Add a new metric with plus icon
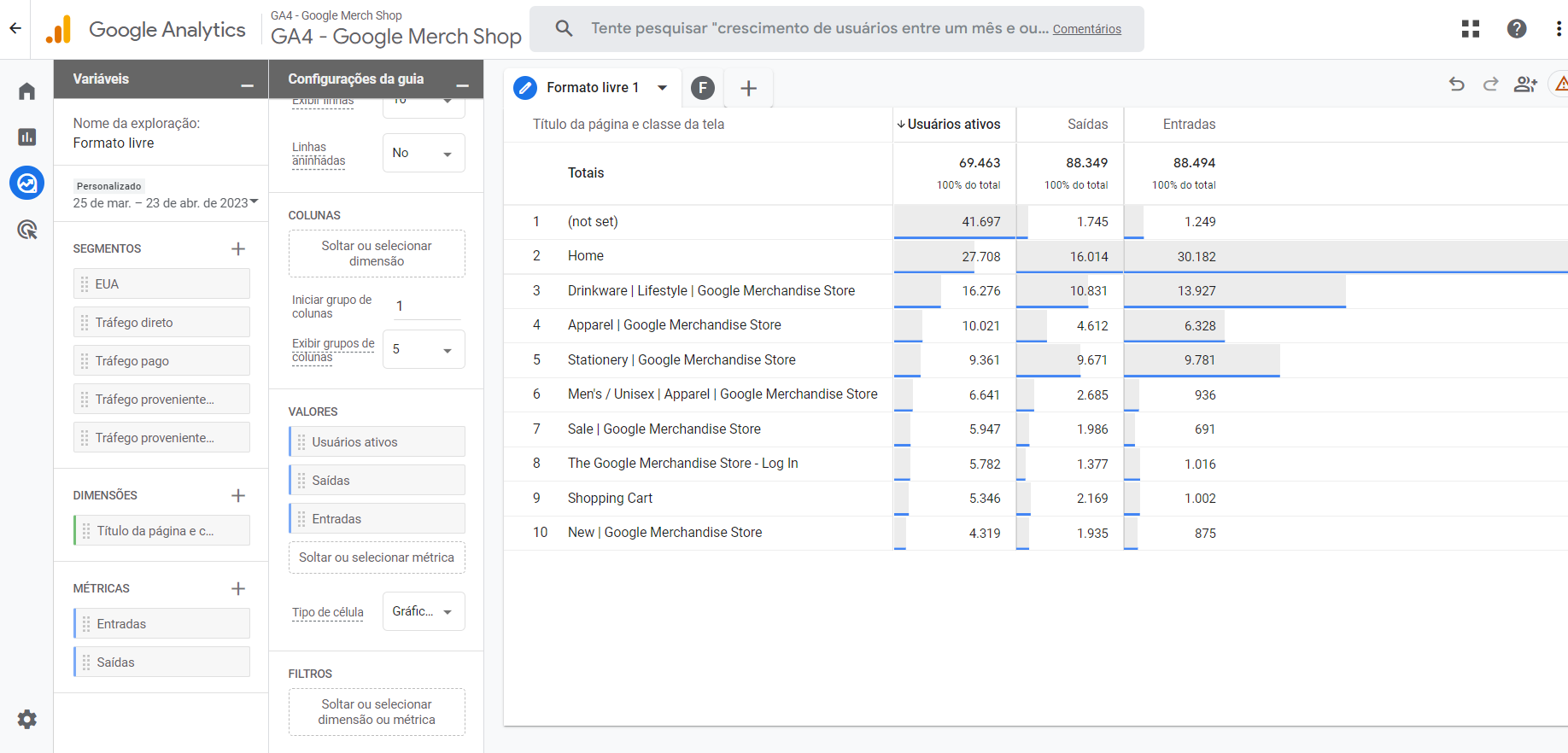This screenshot has height=753, width=1568. pos(238,588)
